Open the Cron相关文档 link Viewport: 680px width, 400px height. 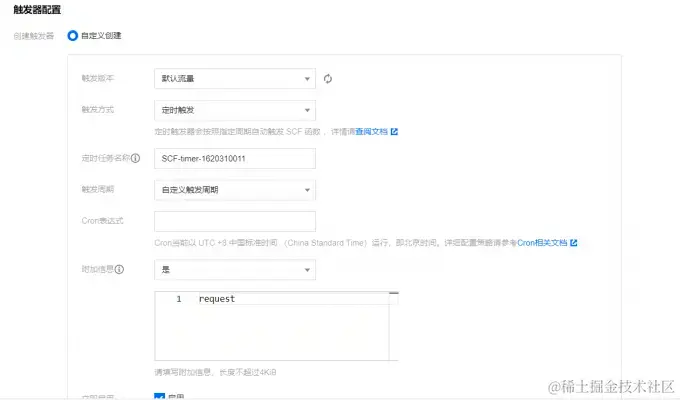[542, 243]
